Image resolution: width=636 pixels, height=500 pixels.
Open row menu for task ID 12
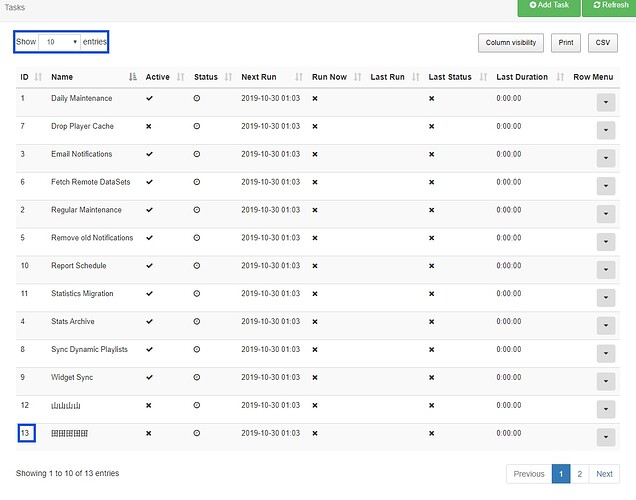pos(606,409)
